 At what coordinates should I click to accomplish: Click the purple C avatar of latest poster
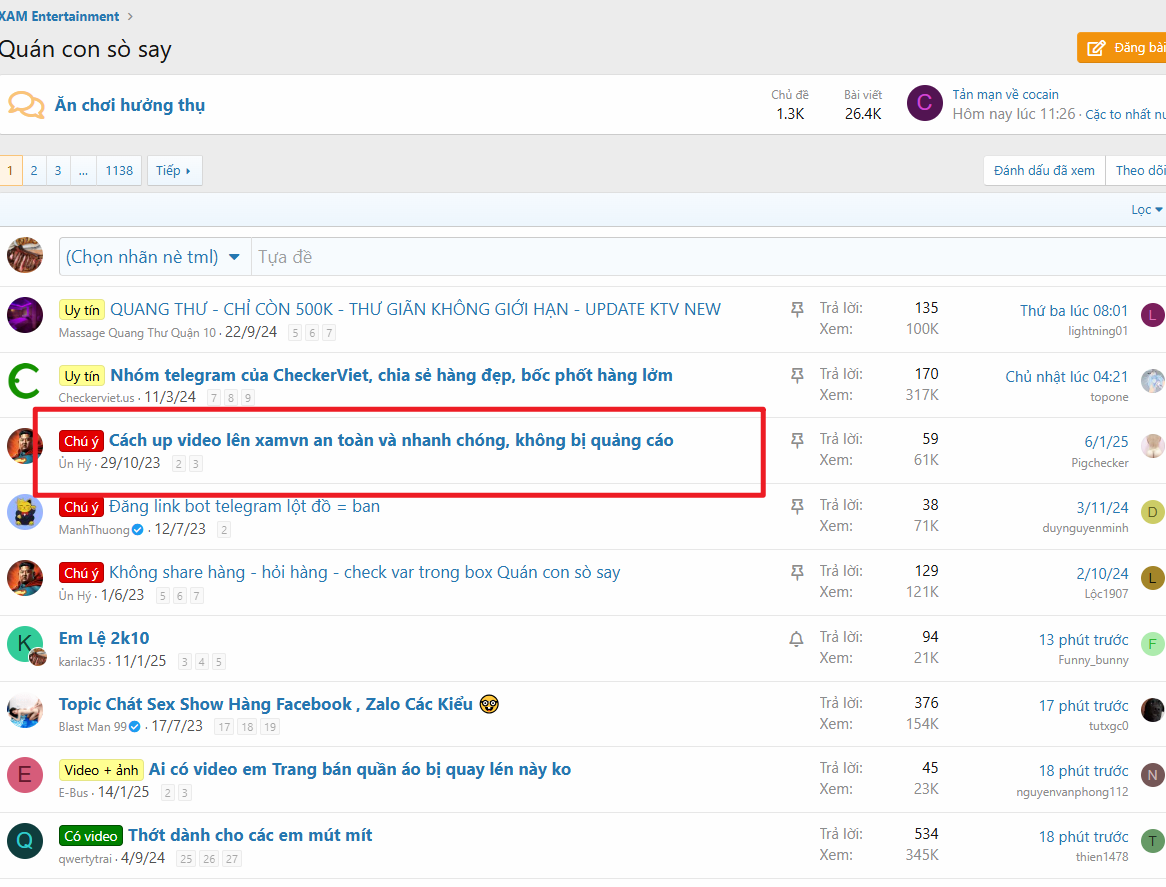tap(924, 103)
